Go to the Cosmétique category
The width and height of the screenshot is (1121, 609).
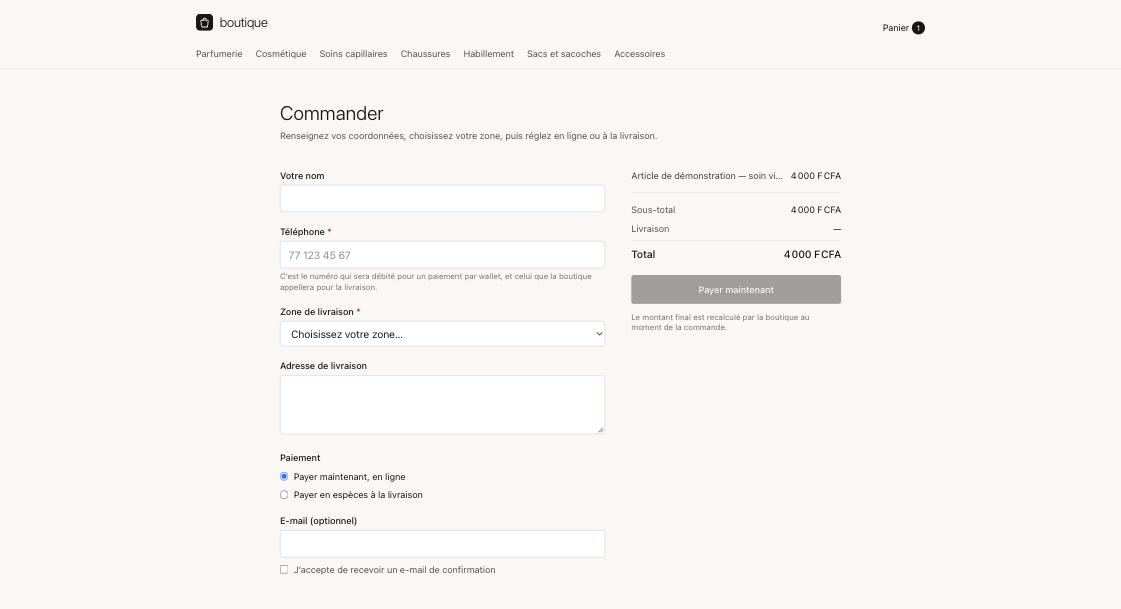[281, 54]
